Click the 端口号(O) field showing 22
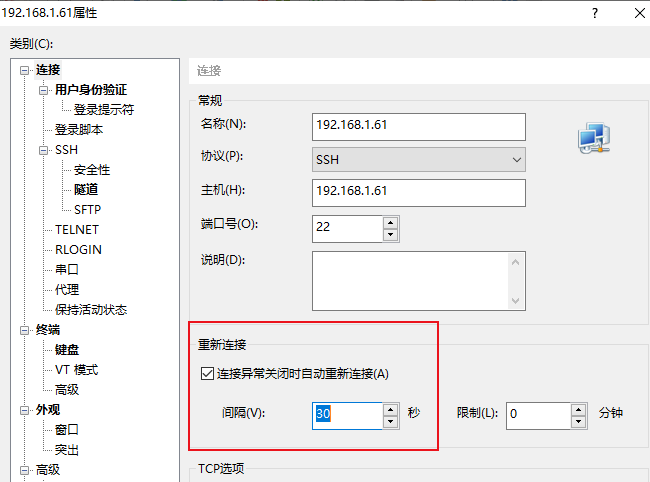The height and width of the screenshot is (482, 650). [x=347, y=228]
